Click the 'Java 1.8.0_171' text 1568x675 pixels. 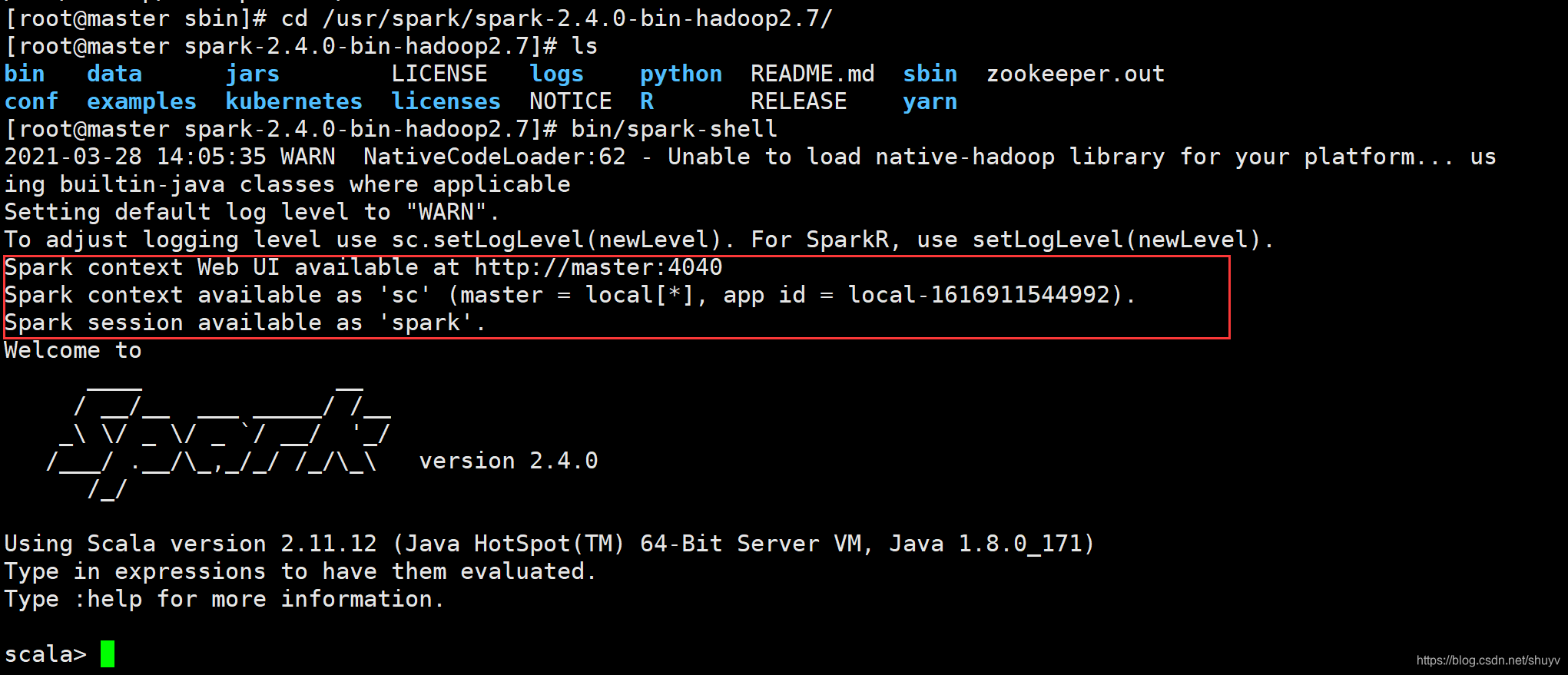pos(986,544)
